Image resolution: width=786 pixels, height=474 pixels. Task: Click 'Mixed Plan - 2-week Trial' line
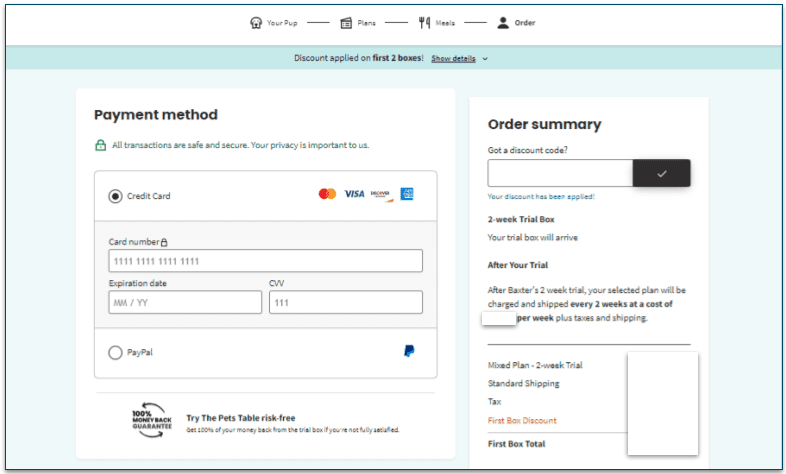pos(535,365)
